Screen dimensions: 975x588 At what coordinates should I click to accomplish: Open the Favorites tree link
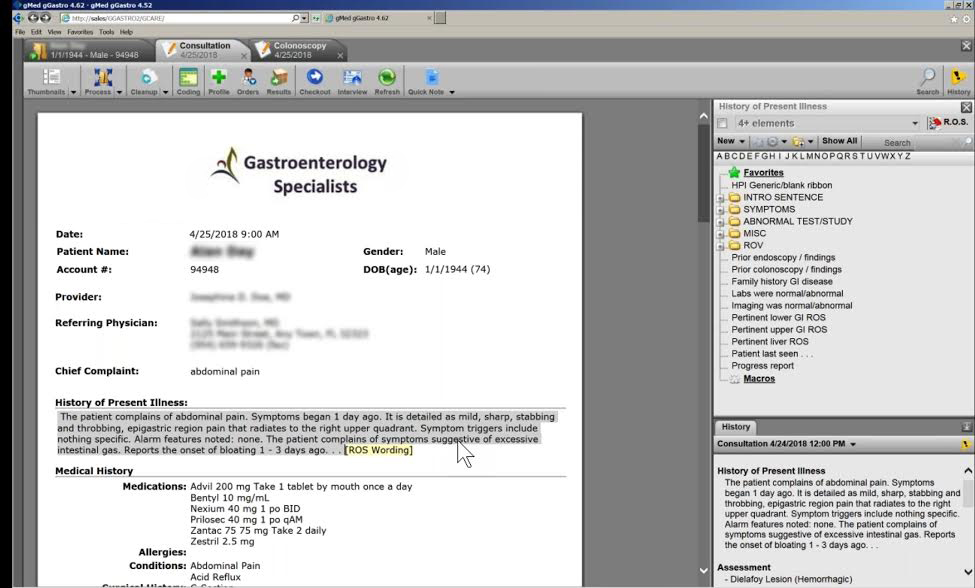point(763,173)
